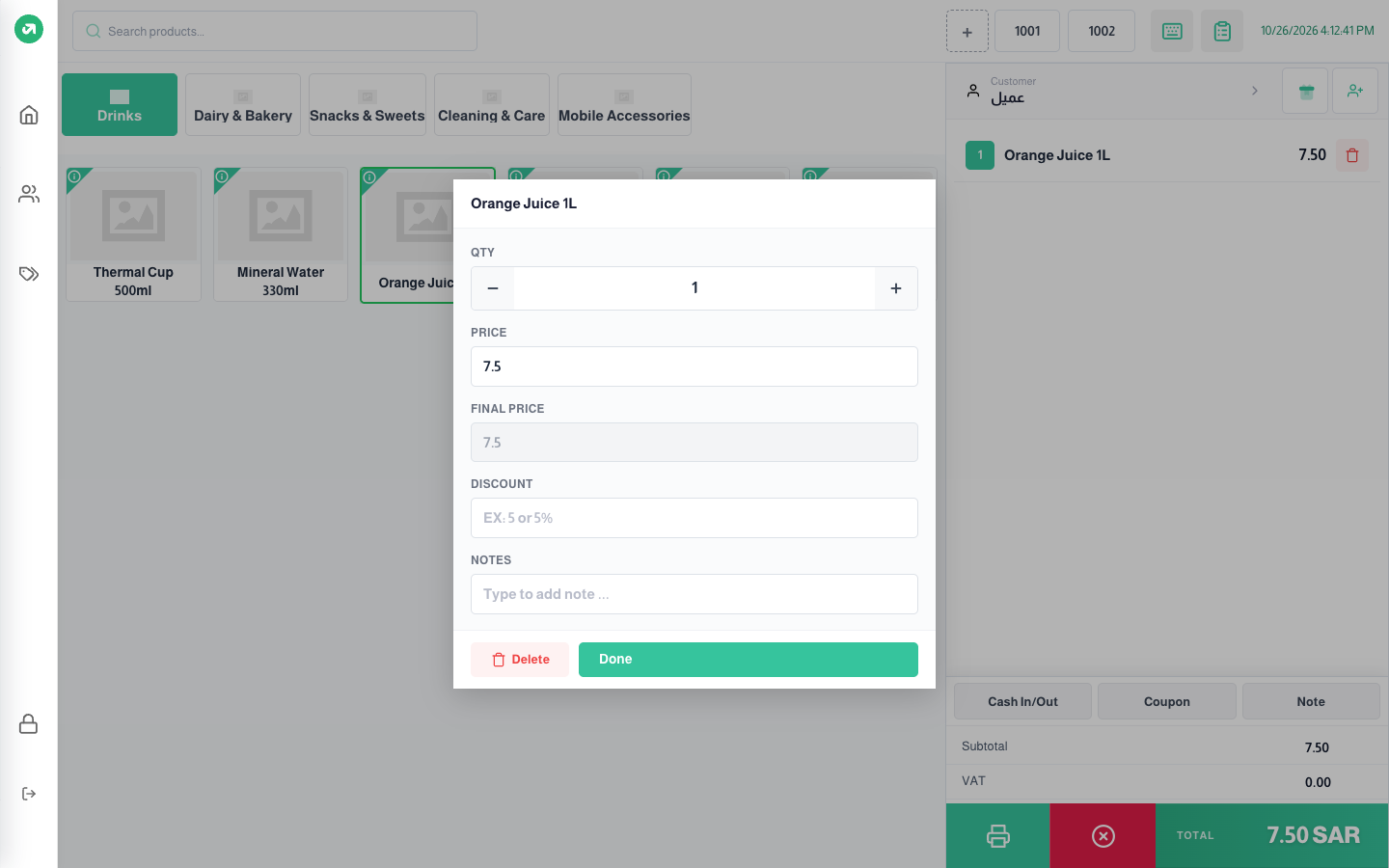
Task: Open the home icon in sidebar
Action: (x=29, y=115)
